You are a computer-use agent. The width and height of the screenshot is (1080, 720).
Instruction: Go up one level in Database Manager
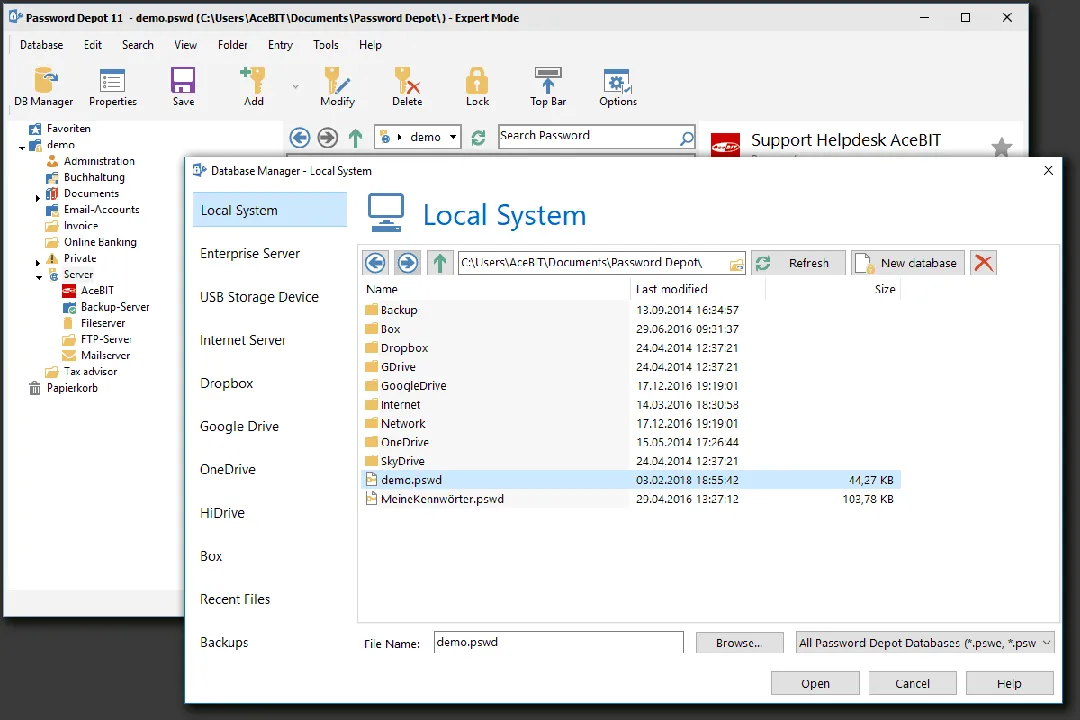click(x=439, y=263)
